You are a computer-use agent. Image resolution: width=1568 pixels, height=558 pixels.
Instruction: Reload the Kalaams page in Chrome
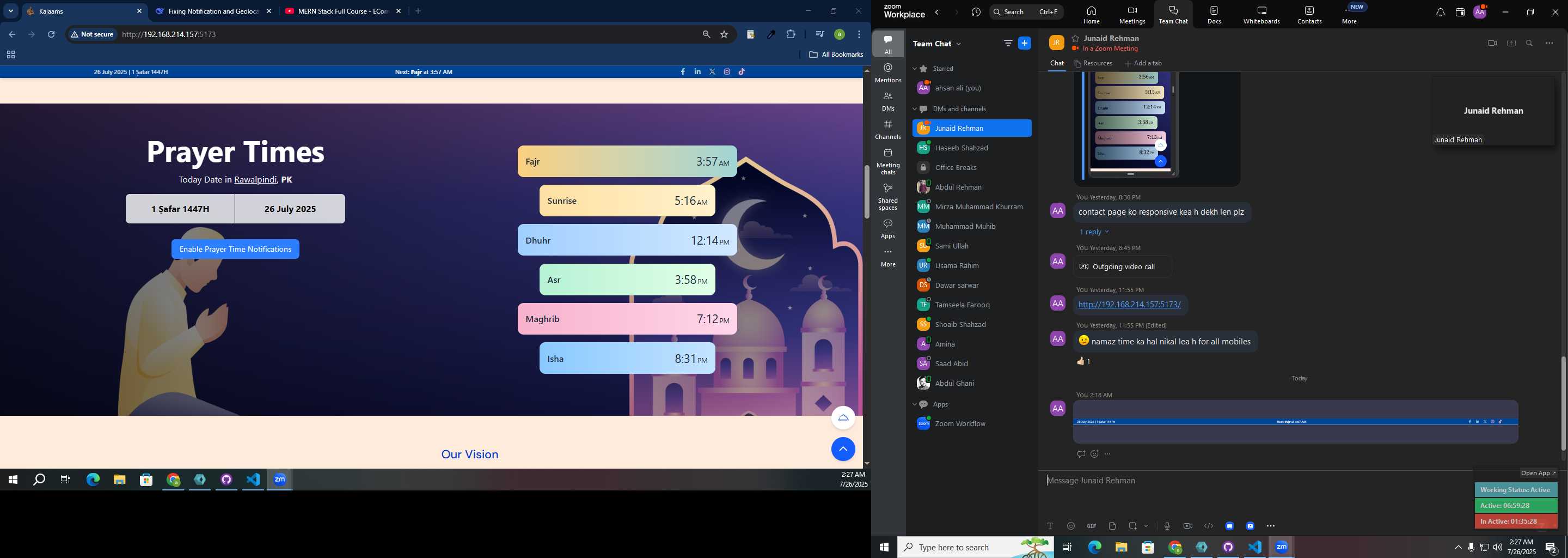[52, 35]
